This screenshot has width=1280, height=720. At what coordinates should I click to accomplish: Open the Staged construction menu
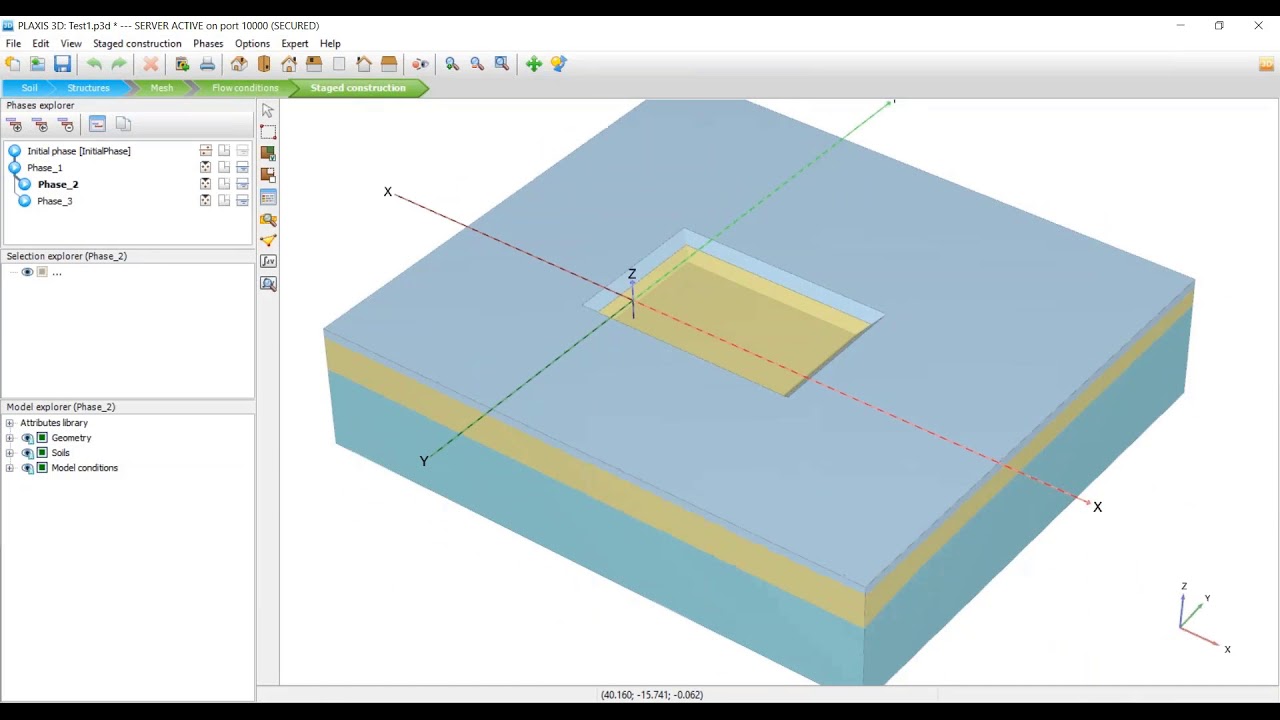[137, 44]
